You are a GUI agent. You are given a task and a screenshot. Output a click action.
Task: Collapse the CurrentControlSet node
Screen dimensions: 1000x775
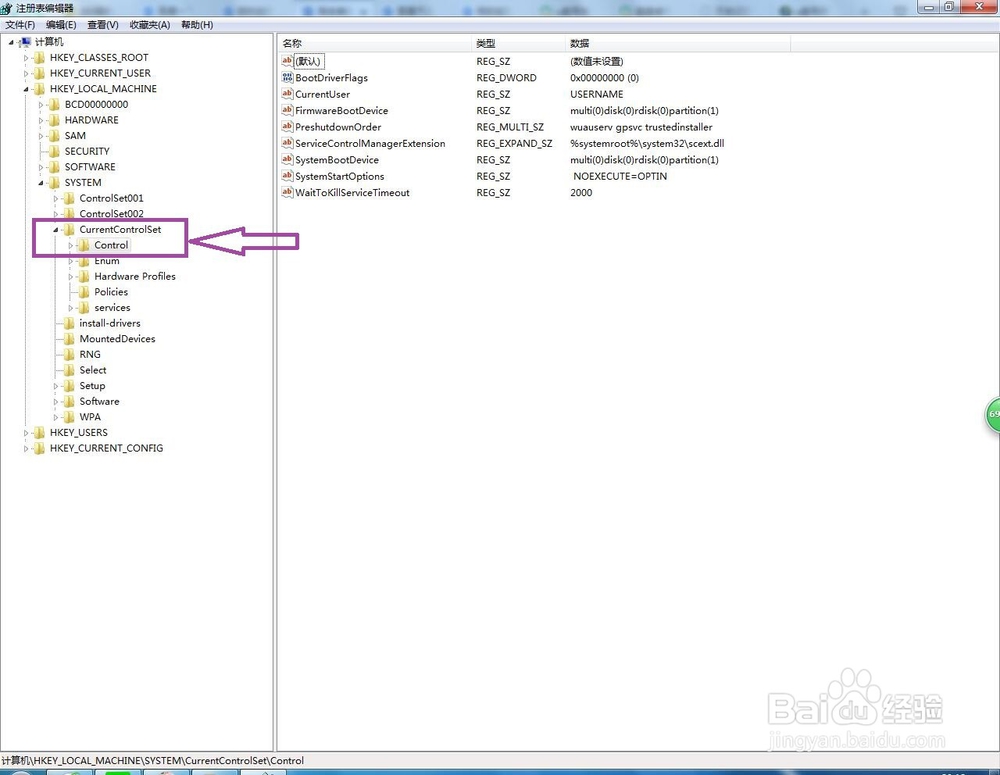click(x=55, y=230)
